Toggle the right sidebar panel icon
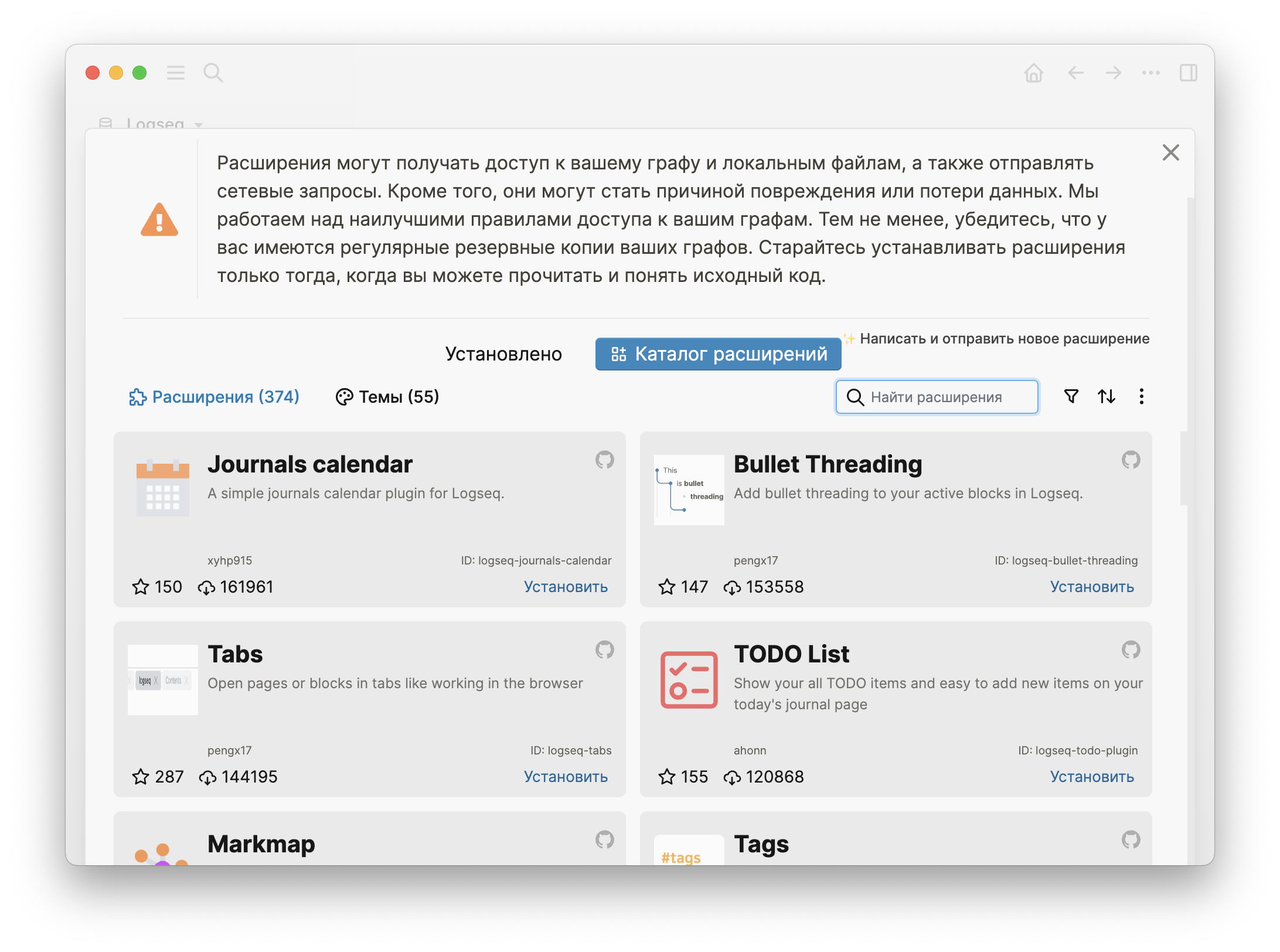 tap(1188, 73)
